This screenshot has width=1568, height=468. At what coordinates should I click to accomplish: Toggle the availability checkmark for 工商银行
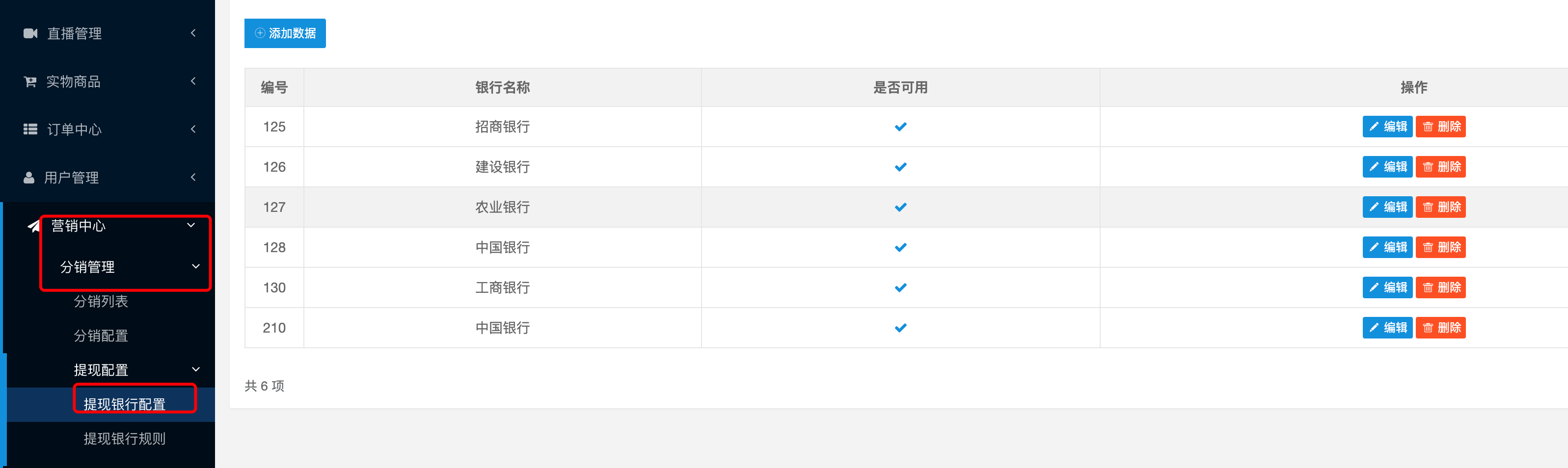[900, 287]
